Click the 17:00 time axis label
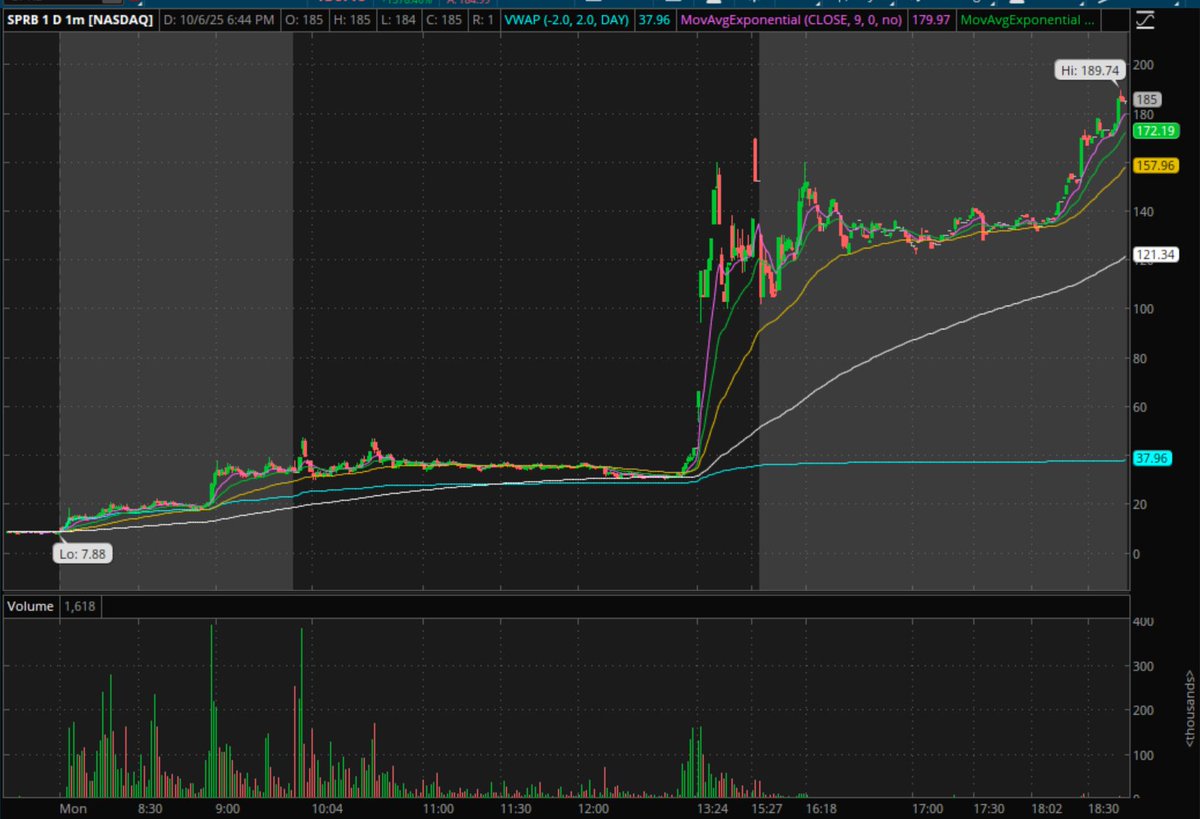This screenshot has width=1200, height=819. click(x=928, y=807)
